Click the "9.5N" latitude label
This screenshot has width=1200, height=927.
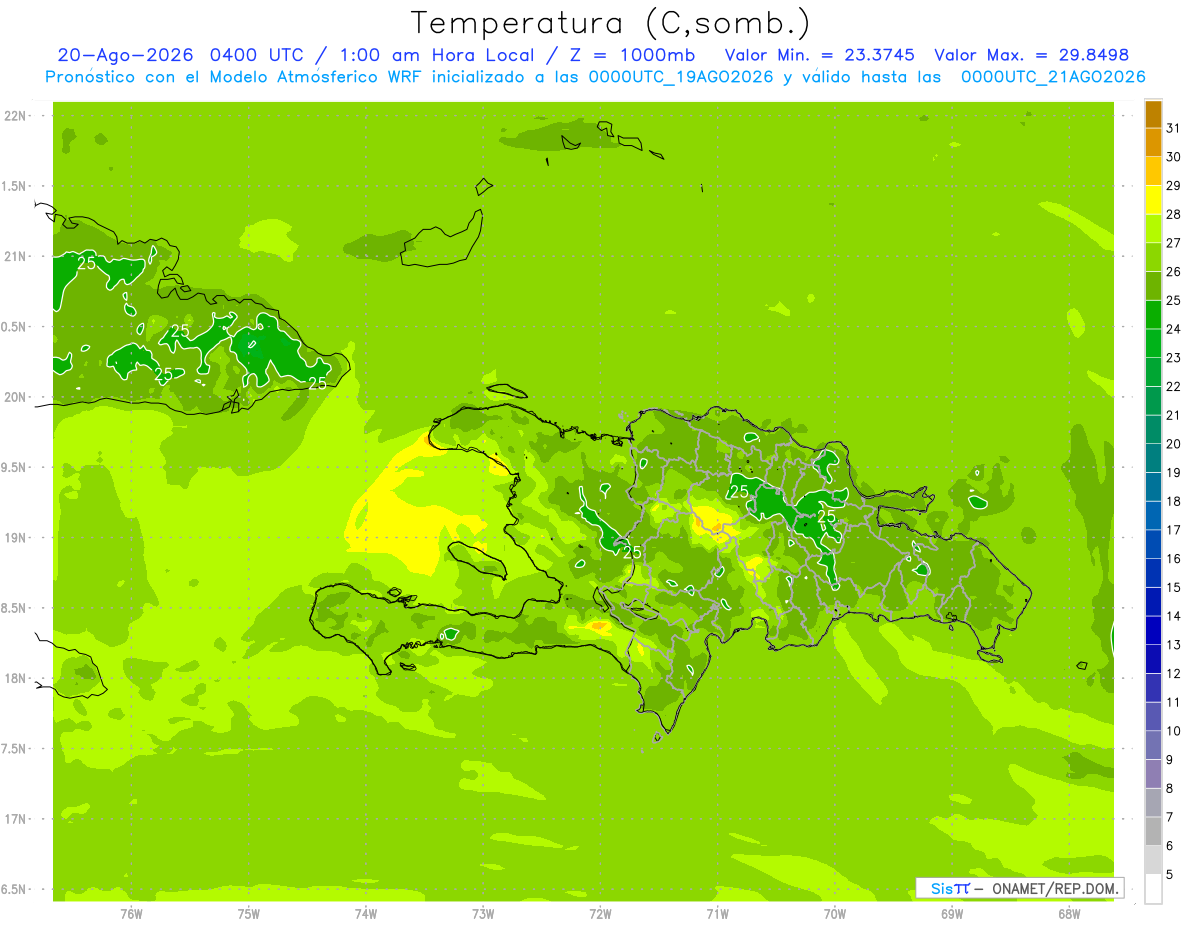pos(15,467)
